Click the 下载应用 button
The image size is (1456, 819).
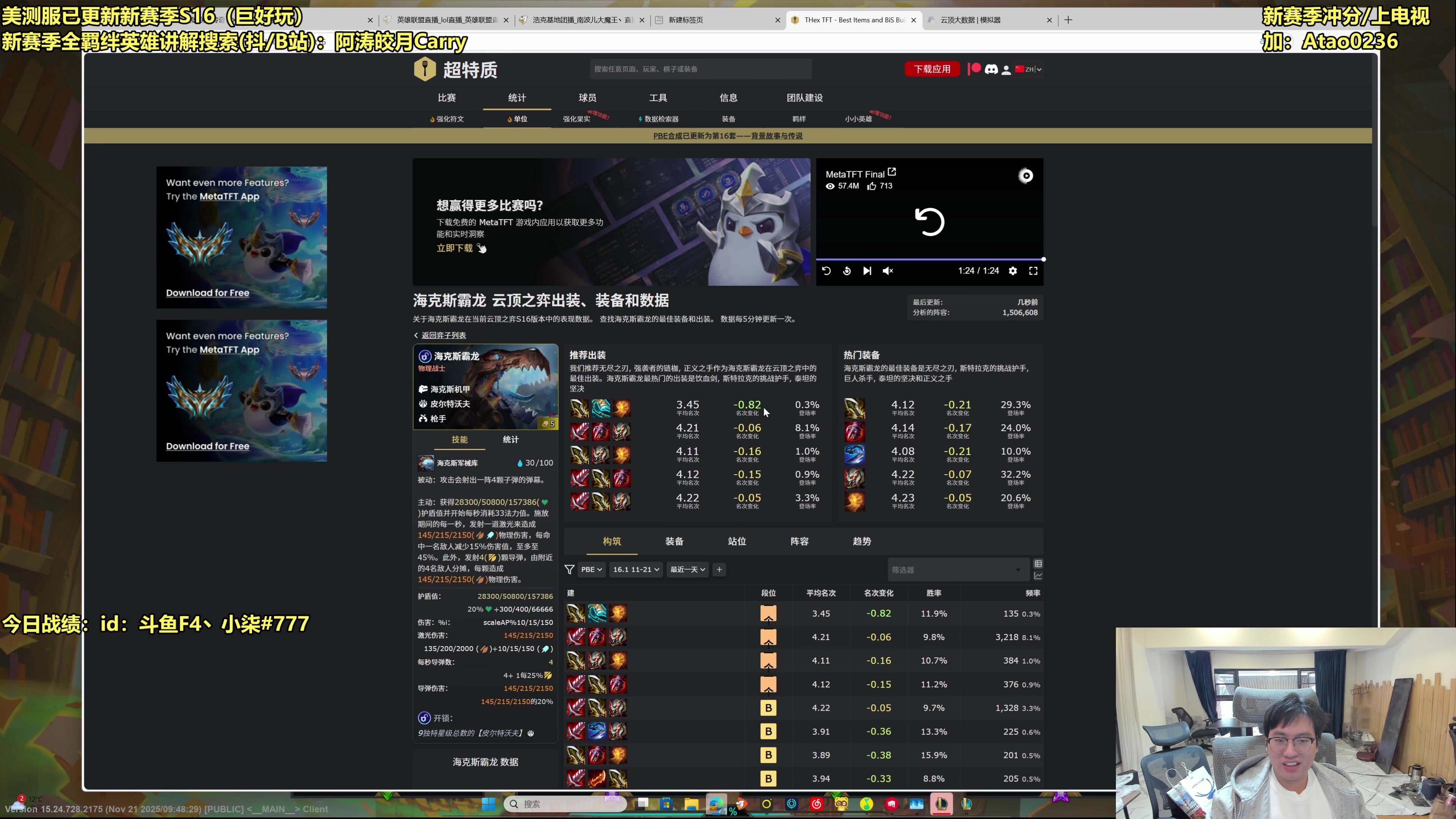coord(932,68)
